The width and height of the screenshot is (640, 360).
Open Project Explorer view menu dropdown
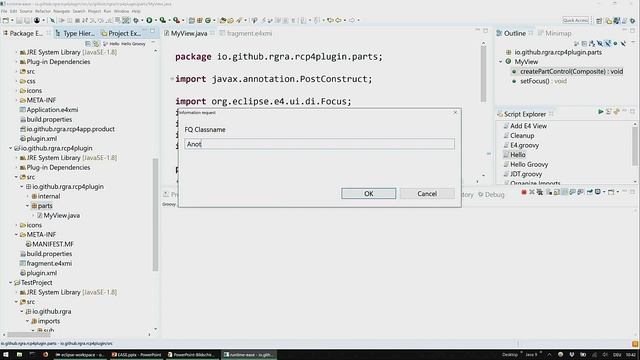pyautogui.click(x=153, y=42)
